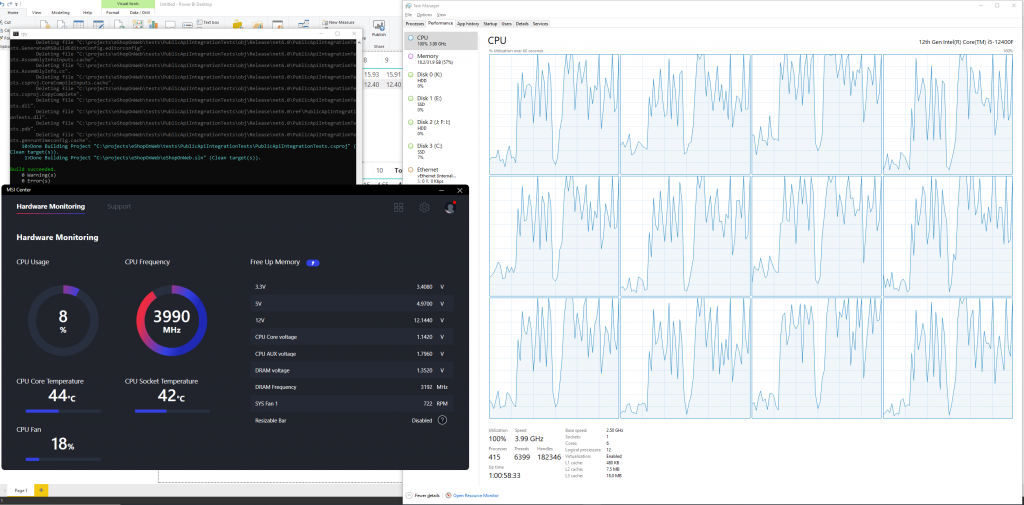Open MSI Center user profile icon
This screenshot has height=505, width=1024.
[450, 207]
